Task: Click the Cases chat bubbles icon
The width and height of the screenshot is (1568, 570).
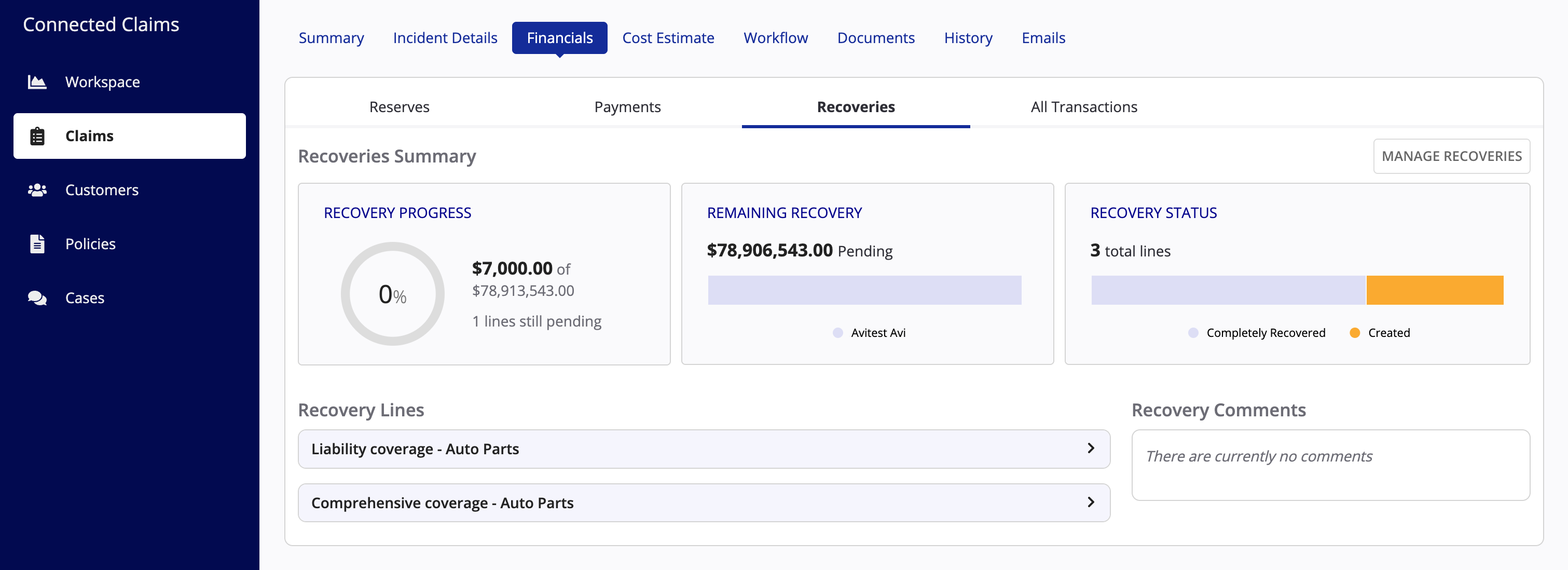Action: (x=37, y=298)
